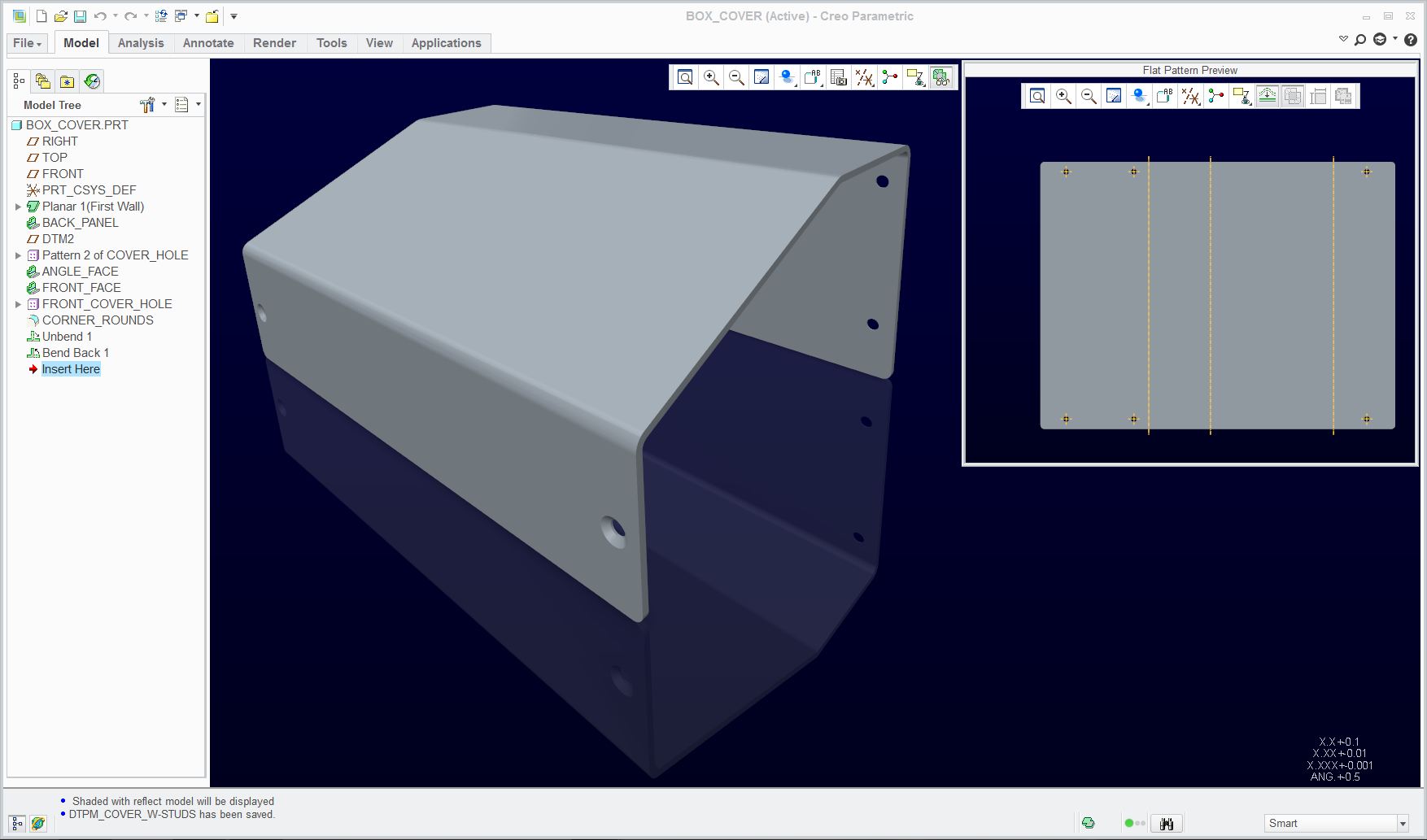The image size is (1427, 840).
Task: Open the View tab
Action: click(x=379, y=43)
